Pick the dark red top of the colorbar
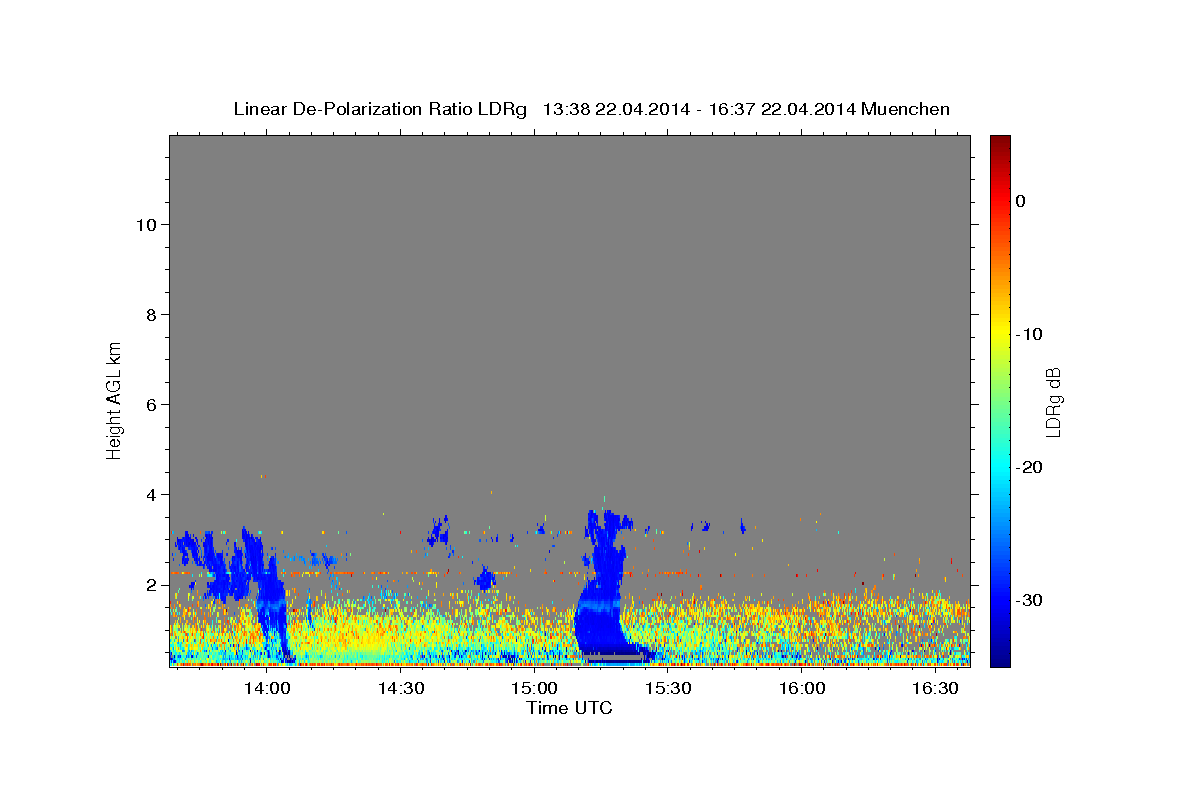 pos(1000,142)
